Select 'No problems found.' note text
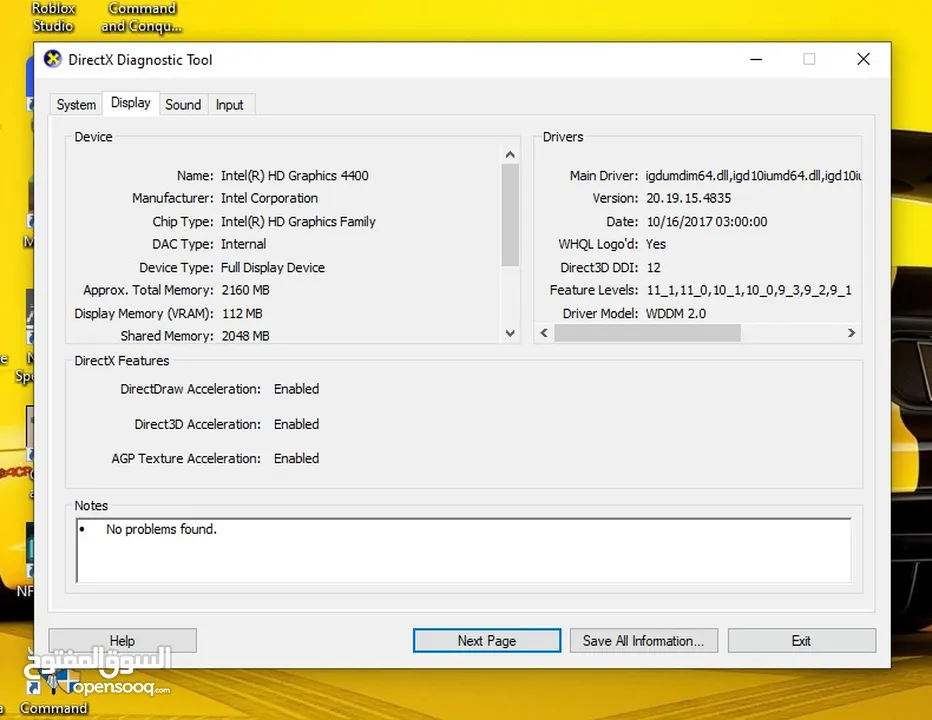The image size is (932, 720). [x=161, y=529]
